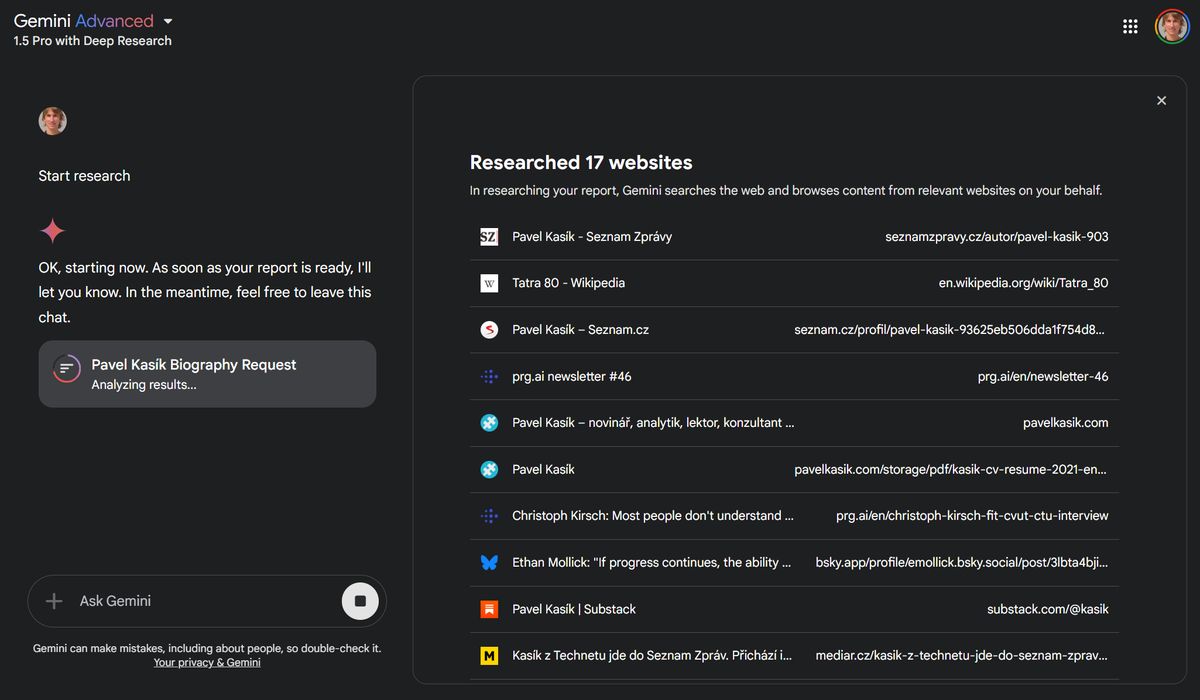The image size is (1200, 700).
Task: Open Christoph Kirsch interview result
Action: tap(794, 516)
